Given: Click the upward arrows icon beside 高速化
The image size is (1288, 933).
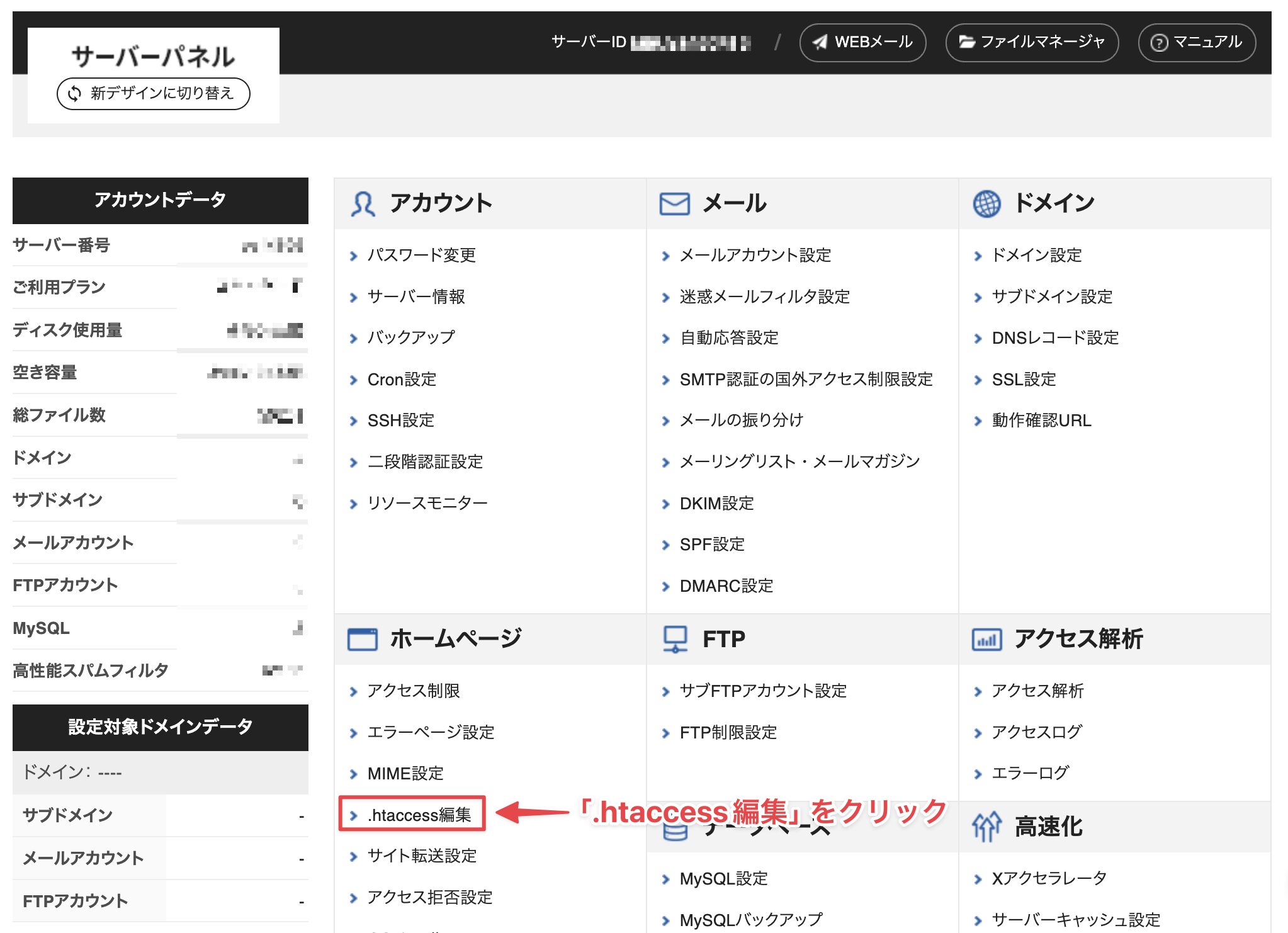Looking at the screenshot, I should 986,827.
